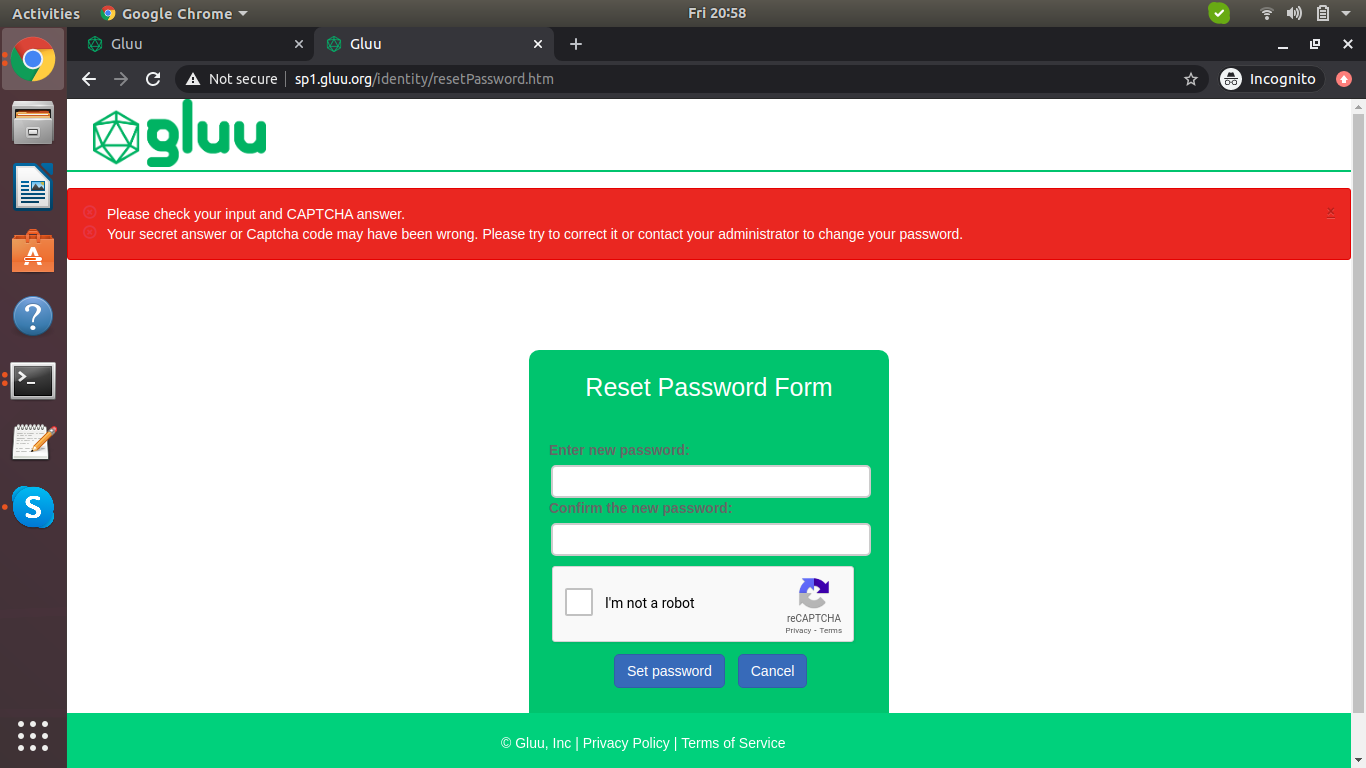1366x768 pixels.
Task: Open Ubuntu Software from the dock
Action: [x=33, y=253]
